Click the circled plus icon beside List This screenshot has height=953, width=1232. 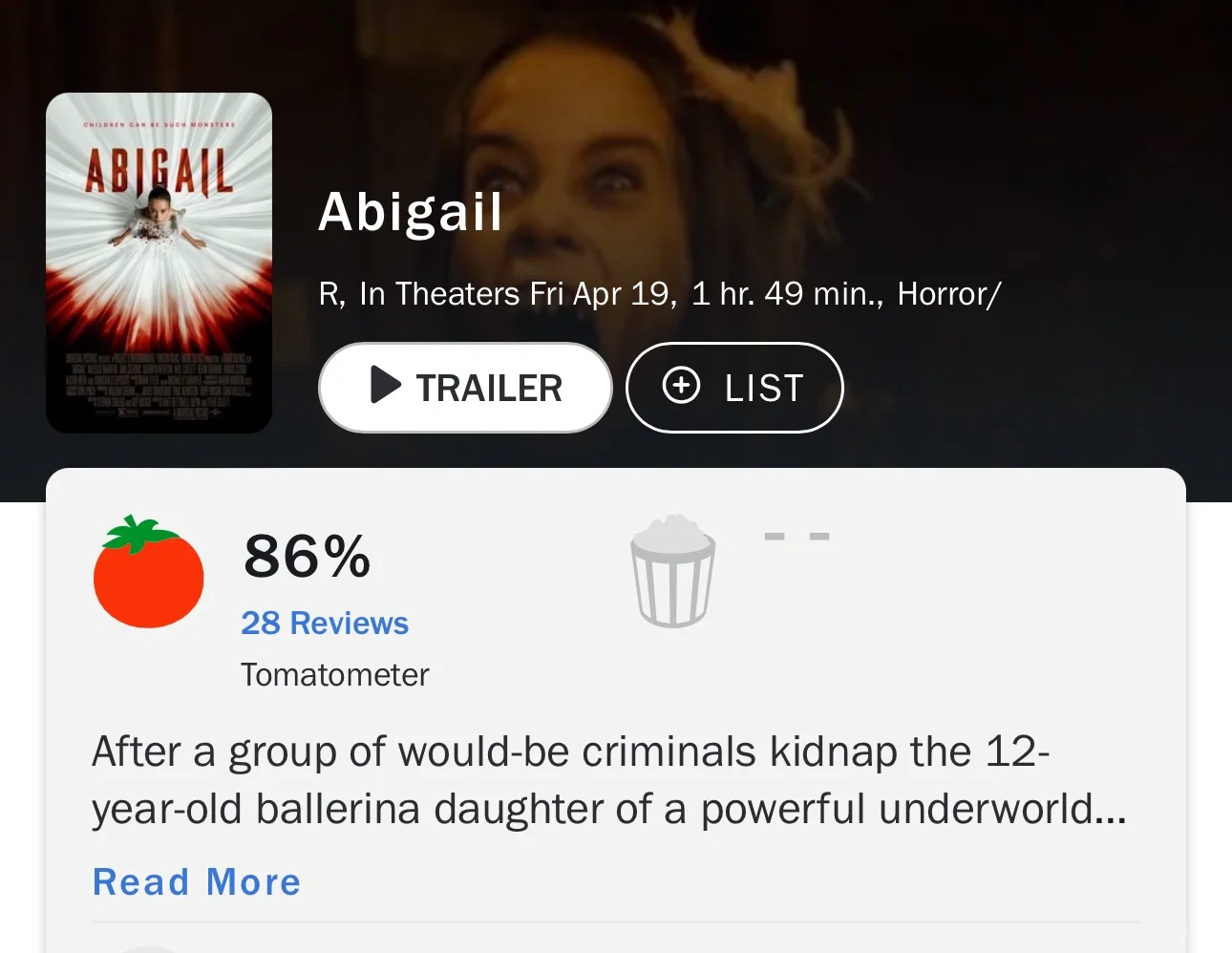pos(681,386)
